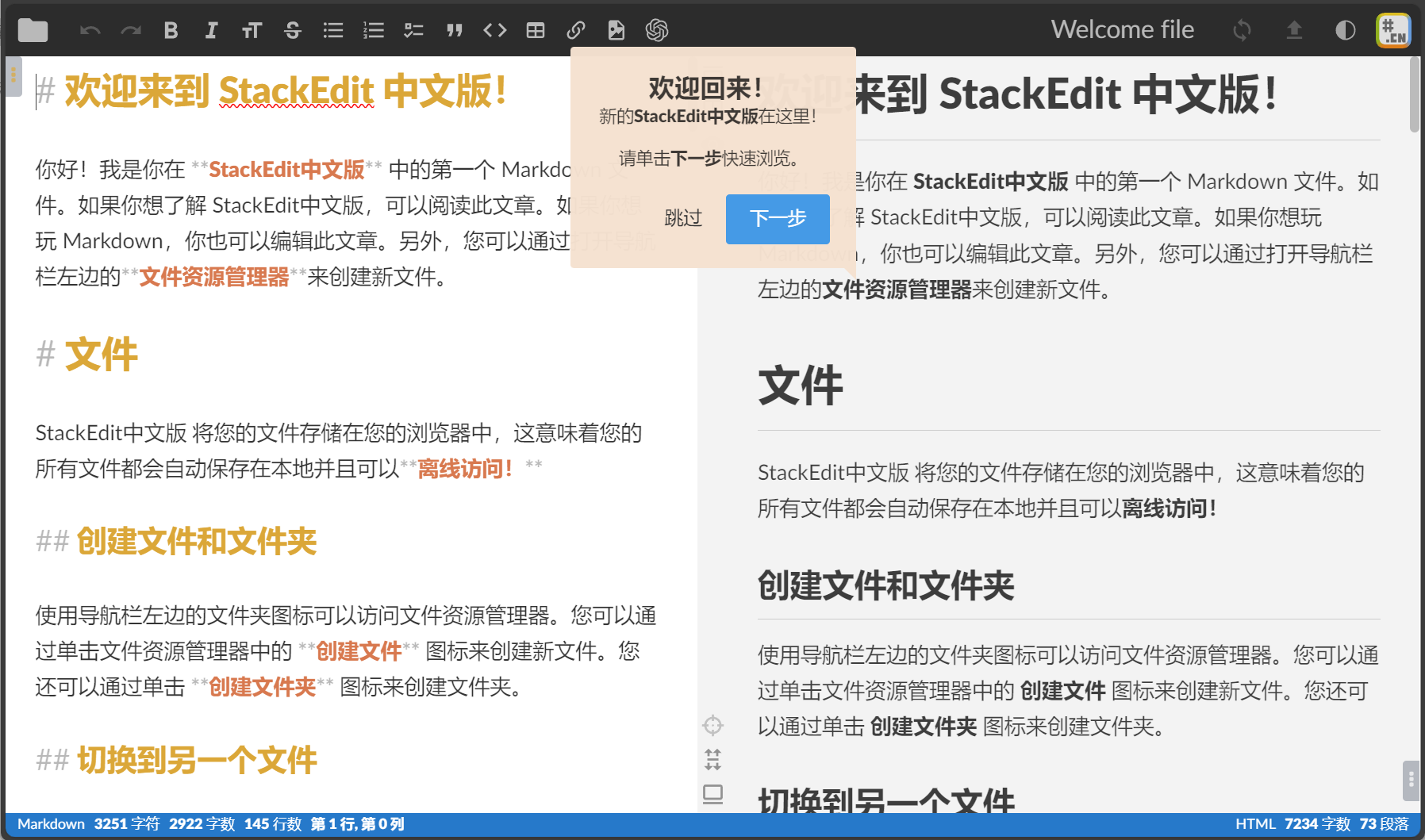The image size is (1425, 840).
Task: Redo the last edit
Action: 131,30
